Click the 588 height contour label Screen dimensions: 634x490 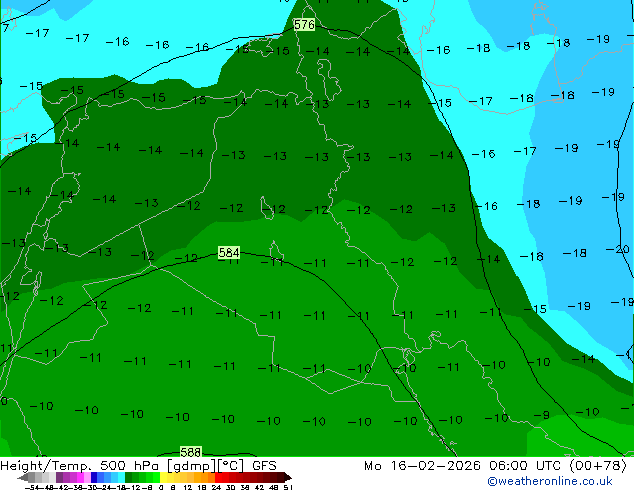(x=190, y=452)
